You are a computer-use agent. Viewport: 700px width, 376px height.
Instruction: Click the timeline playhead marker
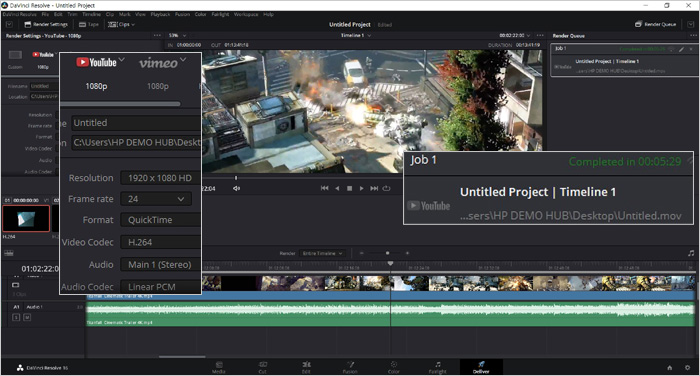[390, 264]
